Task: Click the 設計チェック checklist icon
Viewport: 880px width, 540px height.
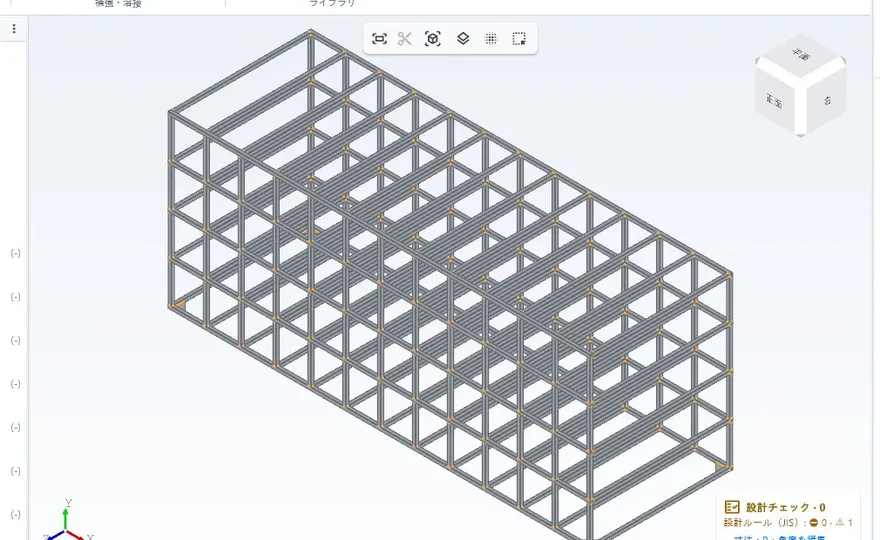Action: point(732,507)
